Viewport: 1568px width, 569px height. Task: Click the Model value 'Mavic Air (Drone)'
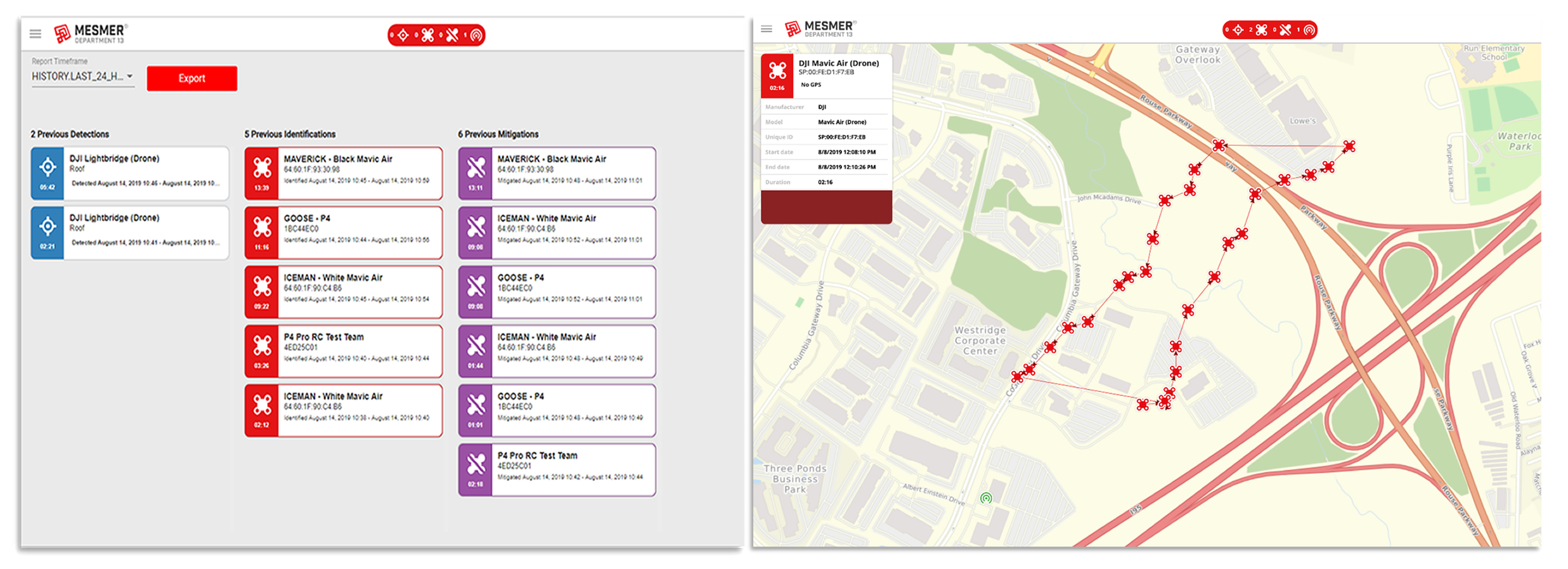[x=842, y=122]
